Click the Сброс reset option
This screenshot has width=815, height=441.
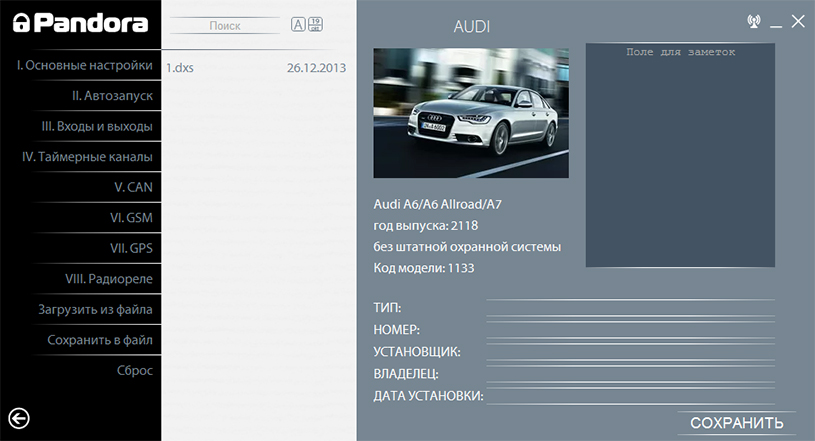tap(135, 370)
